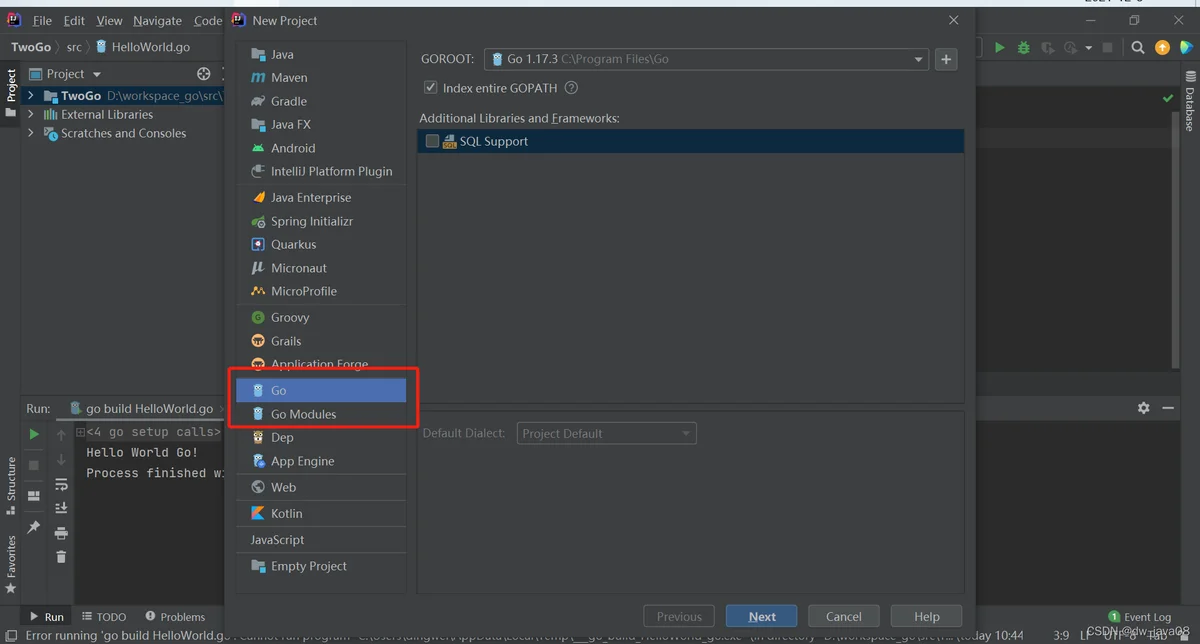Select Go Modules project type
1200x644 pixels.
(303, 414)
